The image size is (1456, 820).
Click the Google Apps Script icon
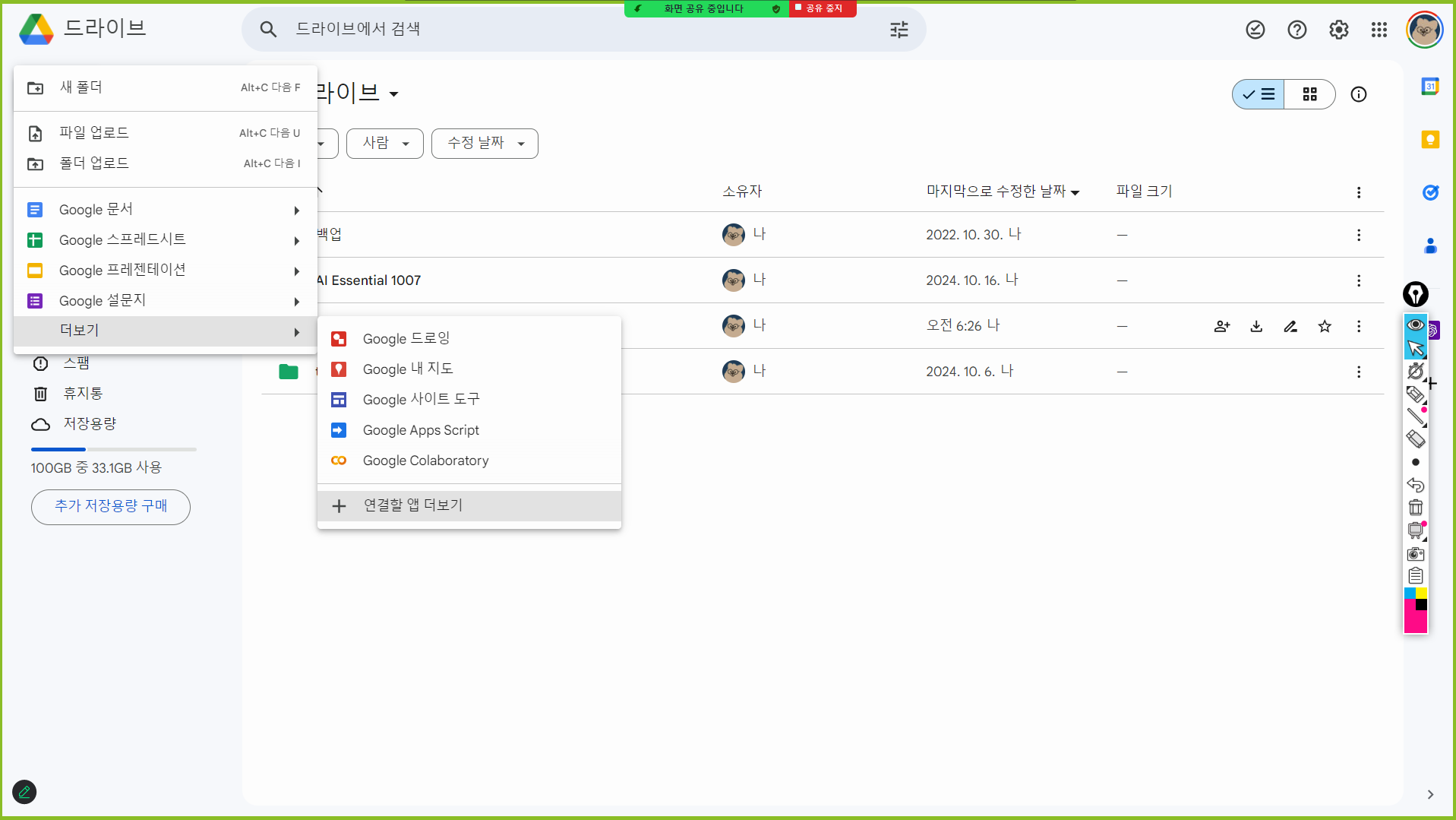(x=339, y=430)
